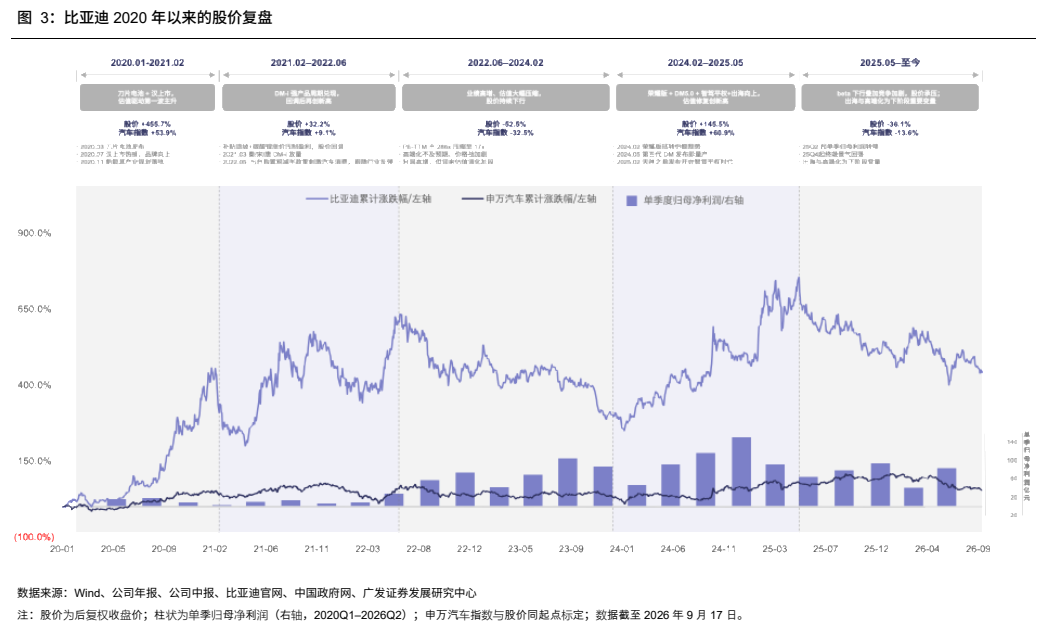Select the period header 2024.02–2025.05

(705, 63)
